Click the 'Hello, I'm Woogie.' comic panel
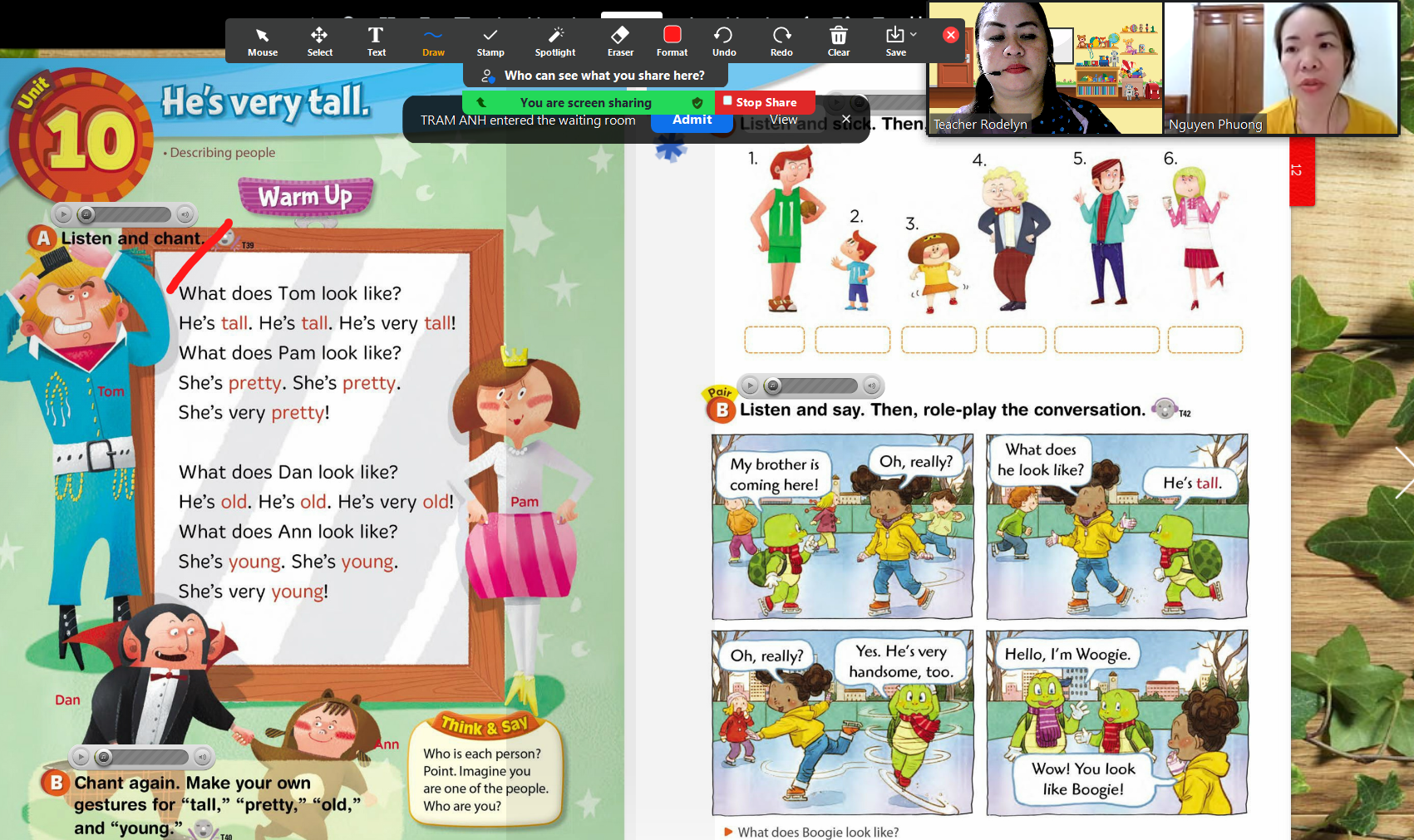Viewport: 1414px width, 840px height. (x=1116, y=722)
